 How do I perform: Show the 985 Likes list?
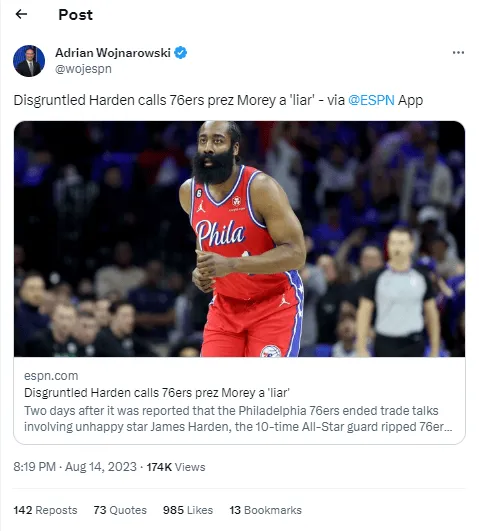[x=188, y=510]
